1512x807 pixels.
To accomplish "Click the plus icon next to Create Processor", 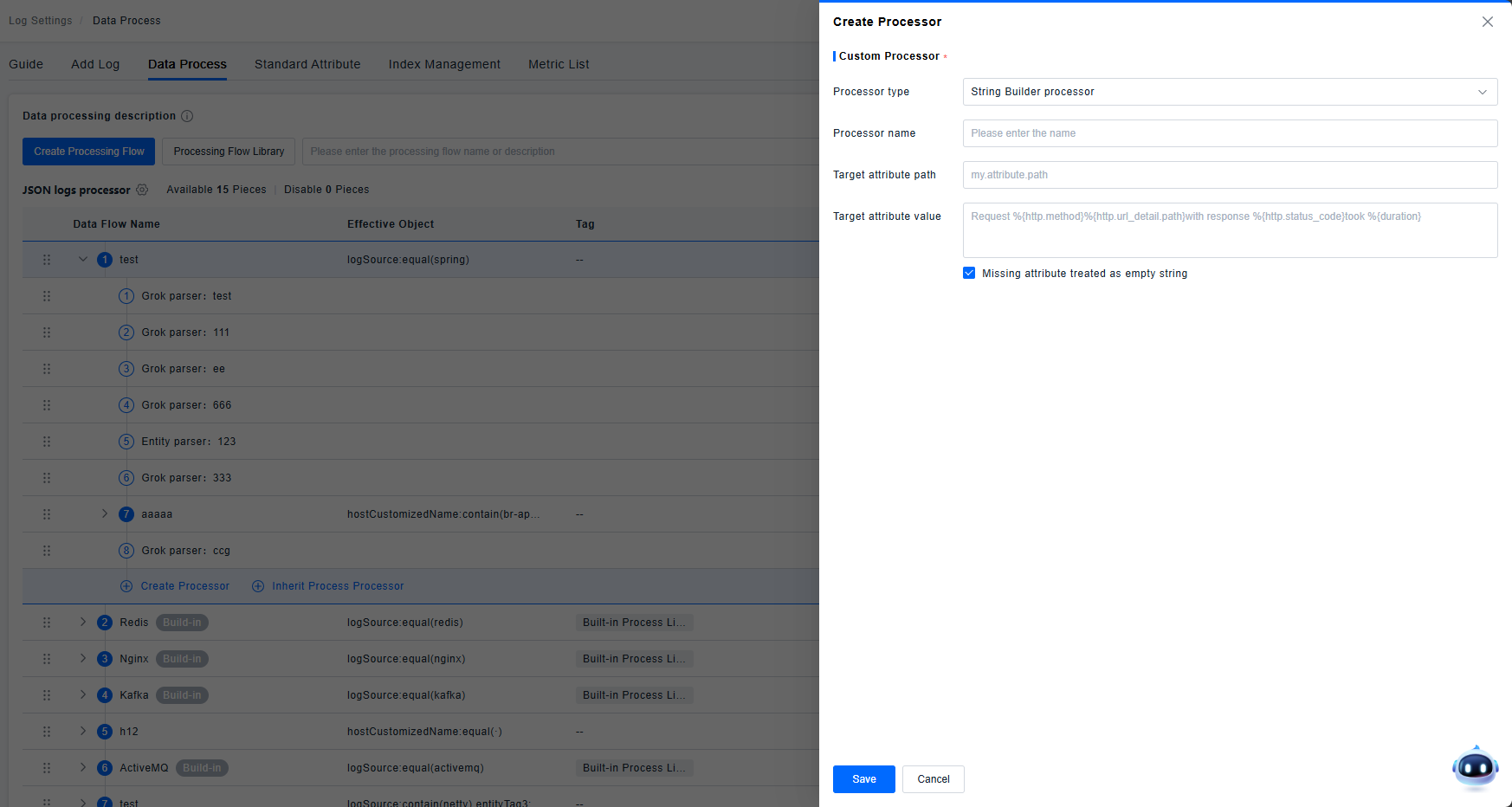I will pyautogui.click(x=126, y=586).
